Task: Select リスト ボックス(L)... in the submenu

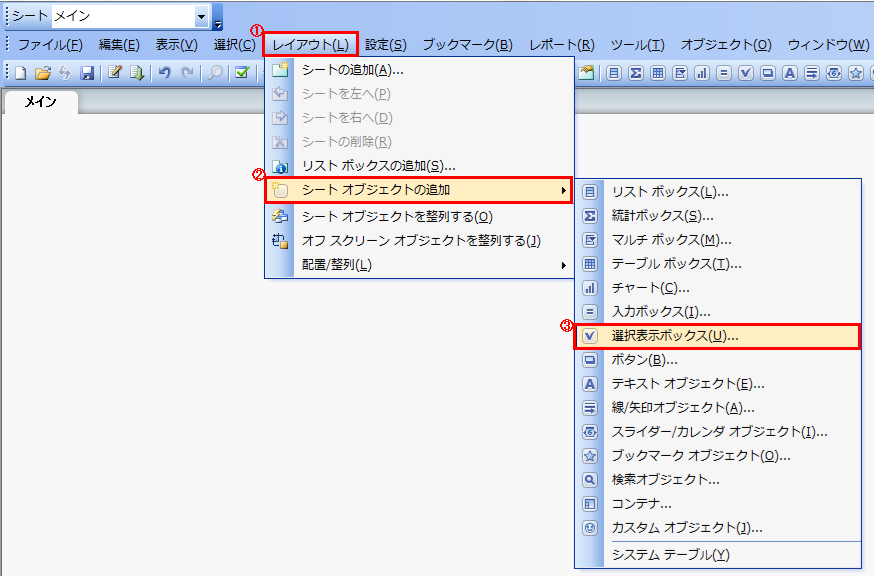Action: tap(718, 192)
